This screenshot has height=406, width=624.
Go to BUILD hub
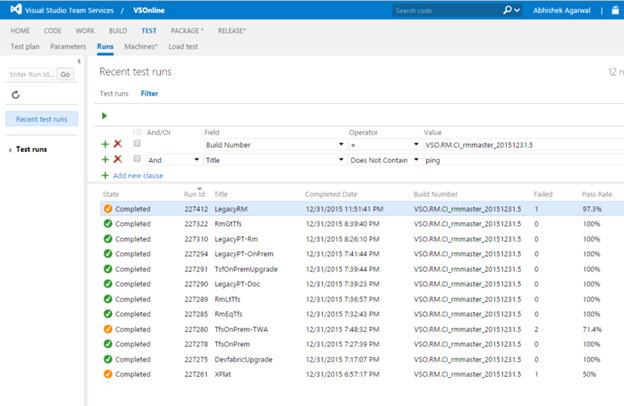click(x=118, y=31)
